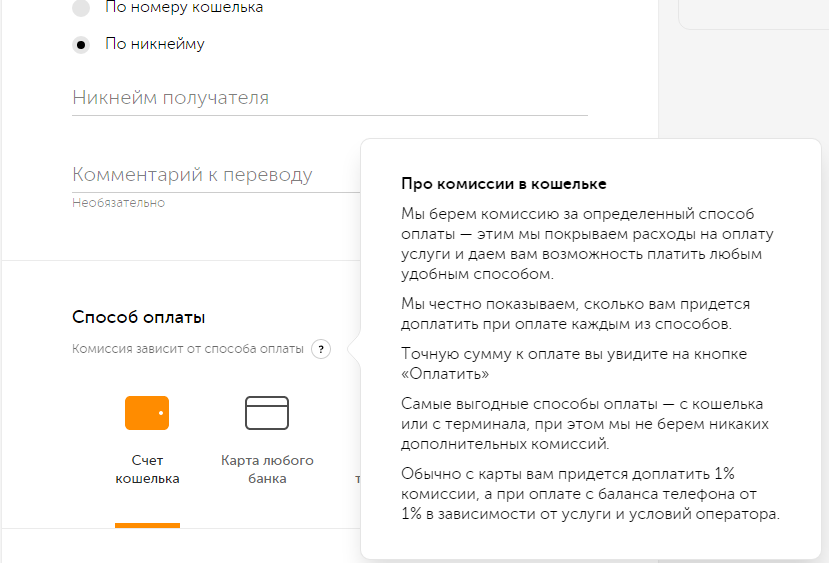Screen dimensions: 829x563
Task: Click the "Комментарий к переводу" field
Action: (215, 175)
